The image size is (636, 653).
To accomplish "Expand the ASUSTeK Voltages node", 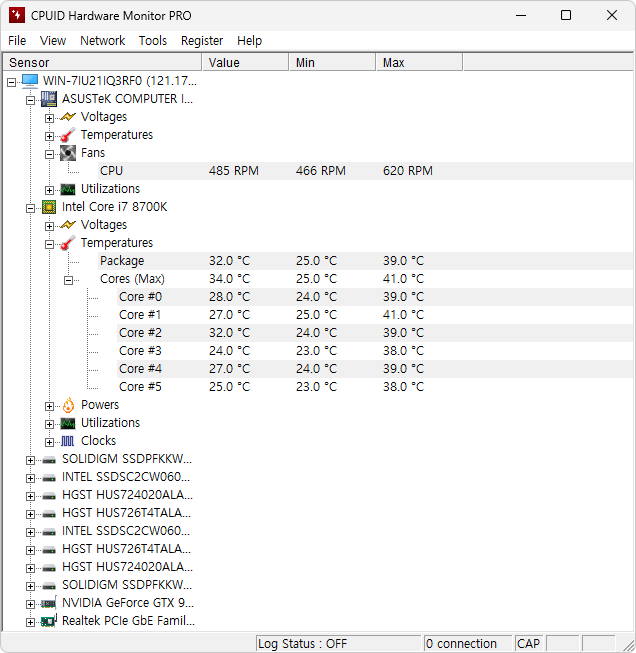I will click(x=49, y=118).
